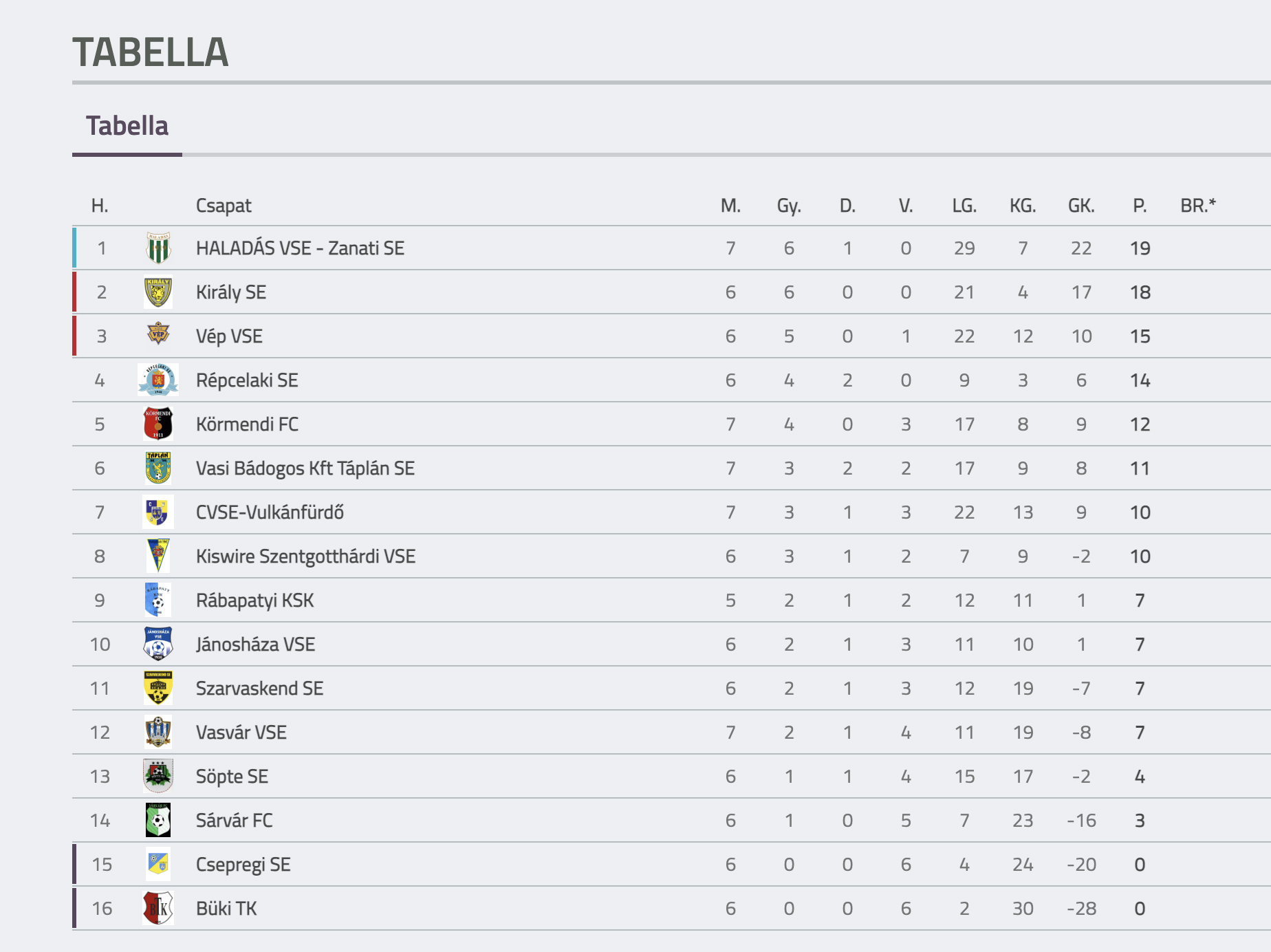The image size is (1271, 952).
Task: Click the Kiswire Szentgotthárdi pennant logo
Action: (x=158, y=556)
